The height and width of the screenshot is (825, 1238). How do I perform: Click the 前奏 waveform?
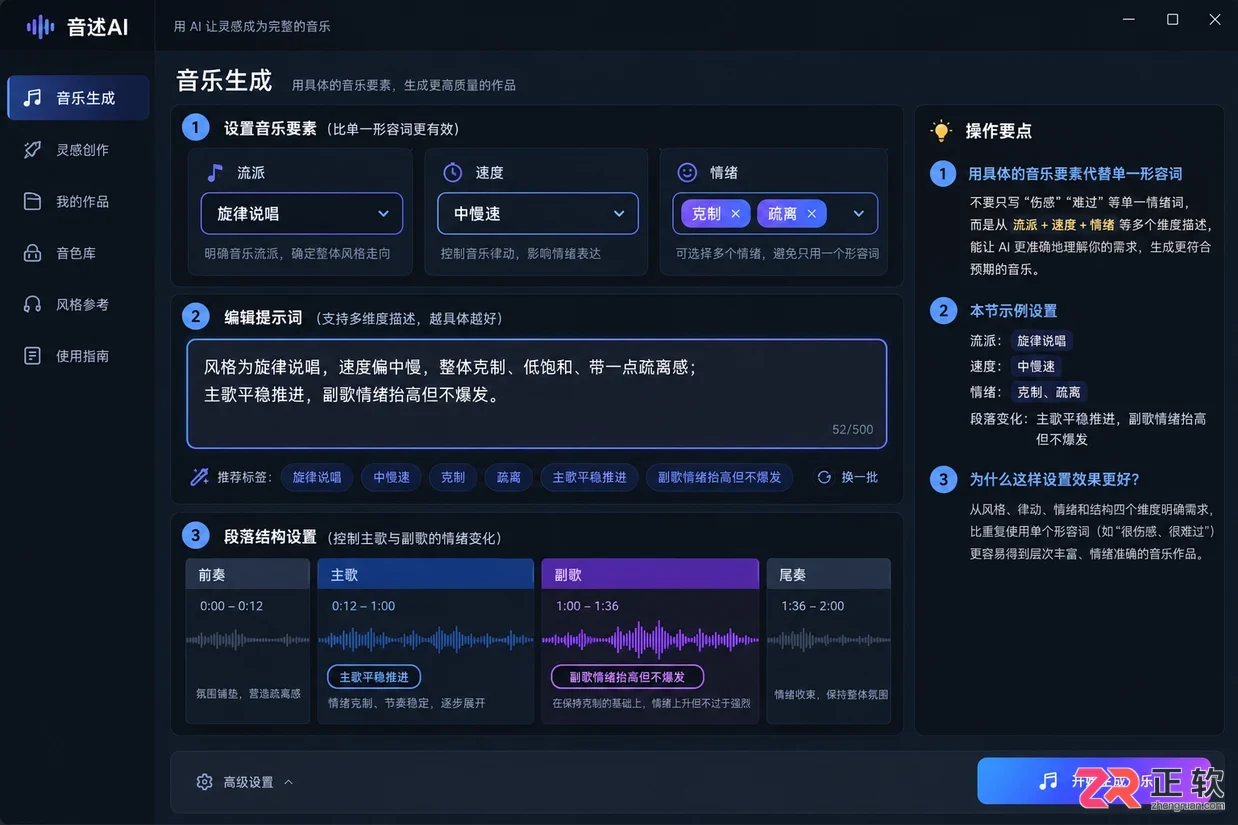coord(248,640)
